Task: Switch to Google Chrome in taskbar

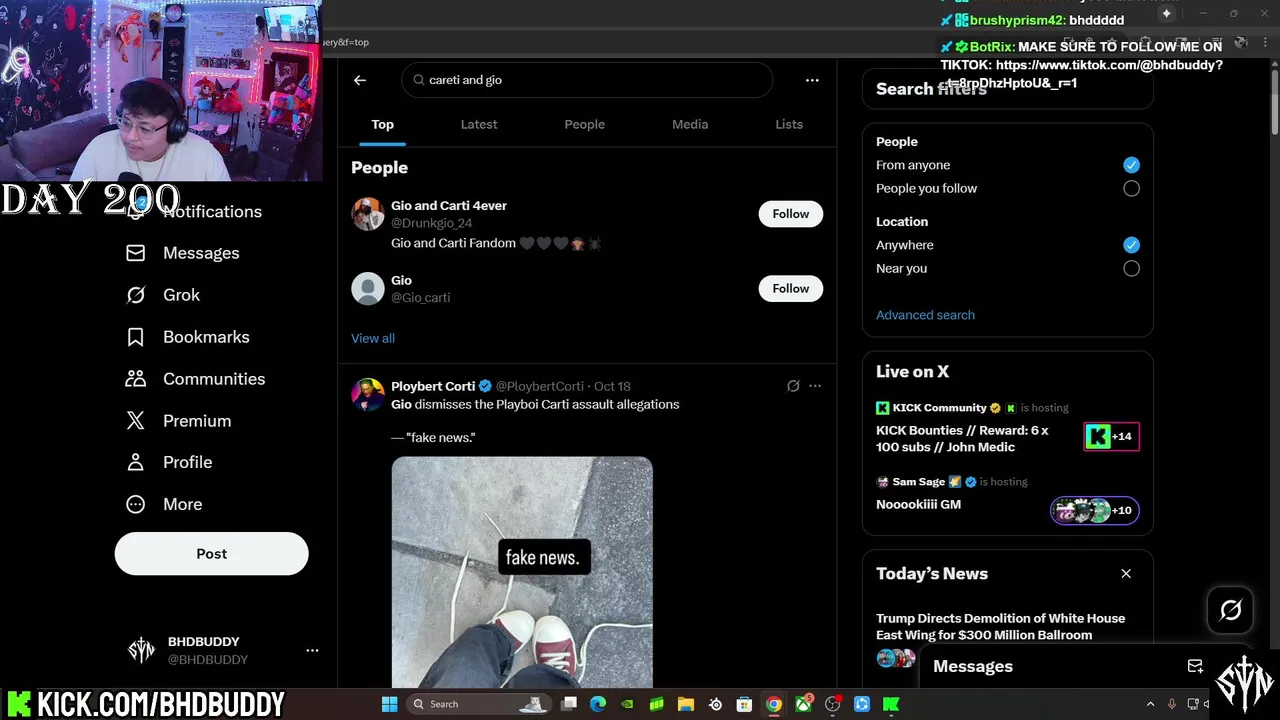Action: coord(773,704)
